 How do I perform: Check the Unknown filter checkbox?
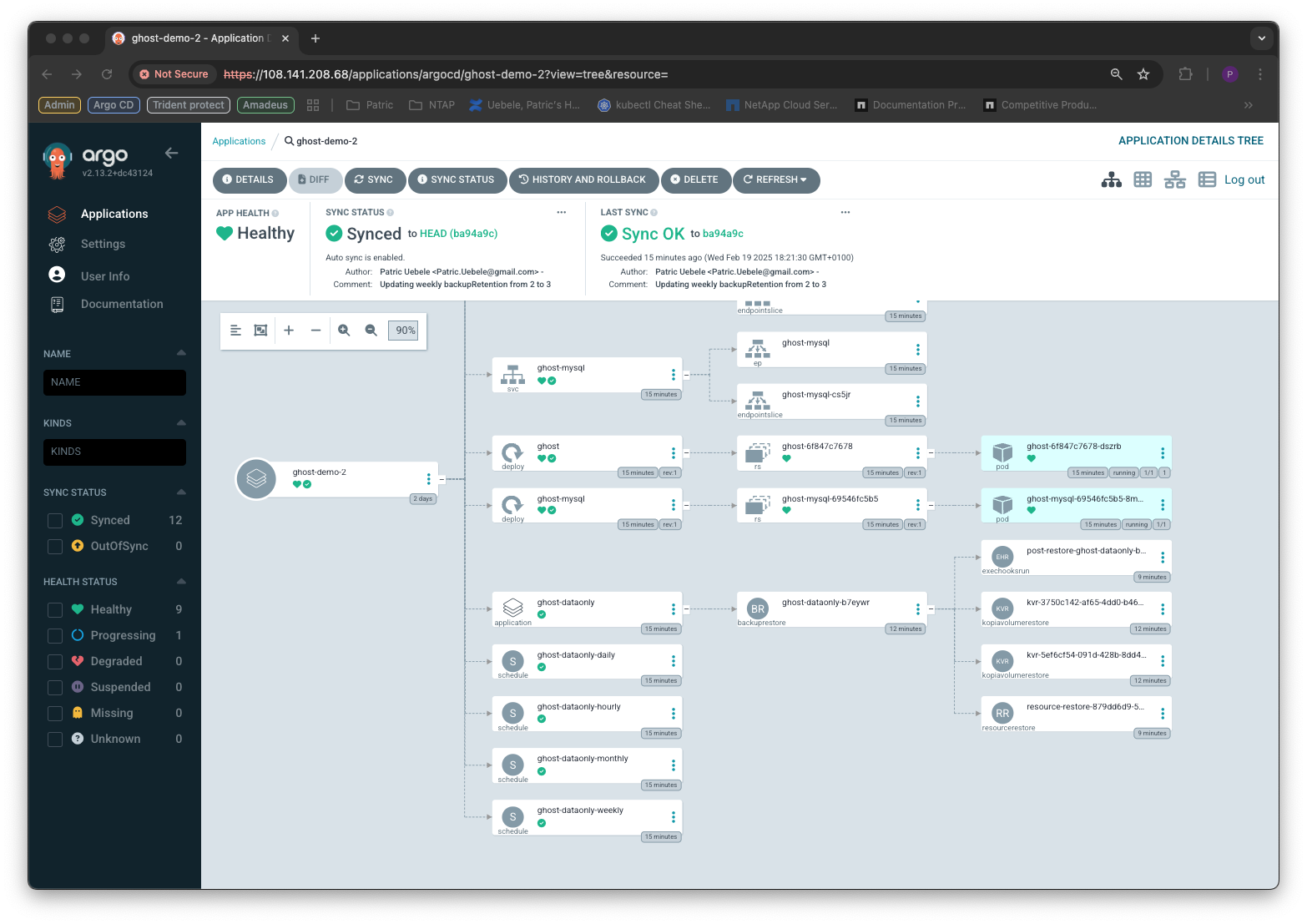55,740
